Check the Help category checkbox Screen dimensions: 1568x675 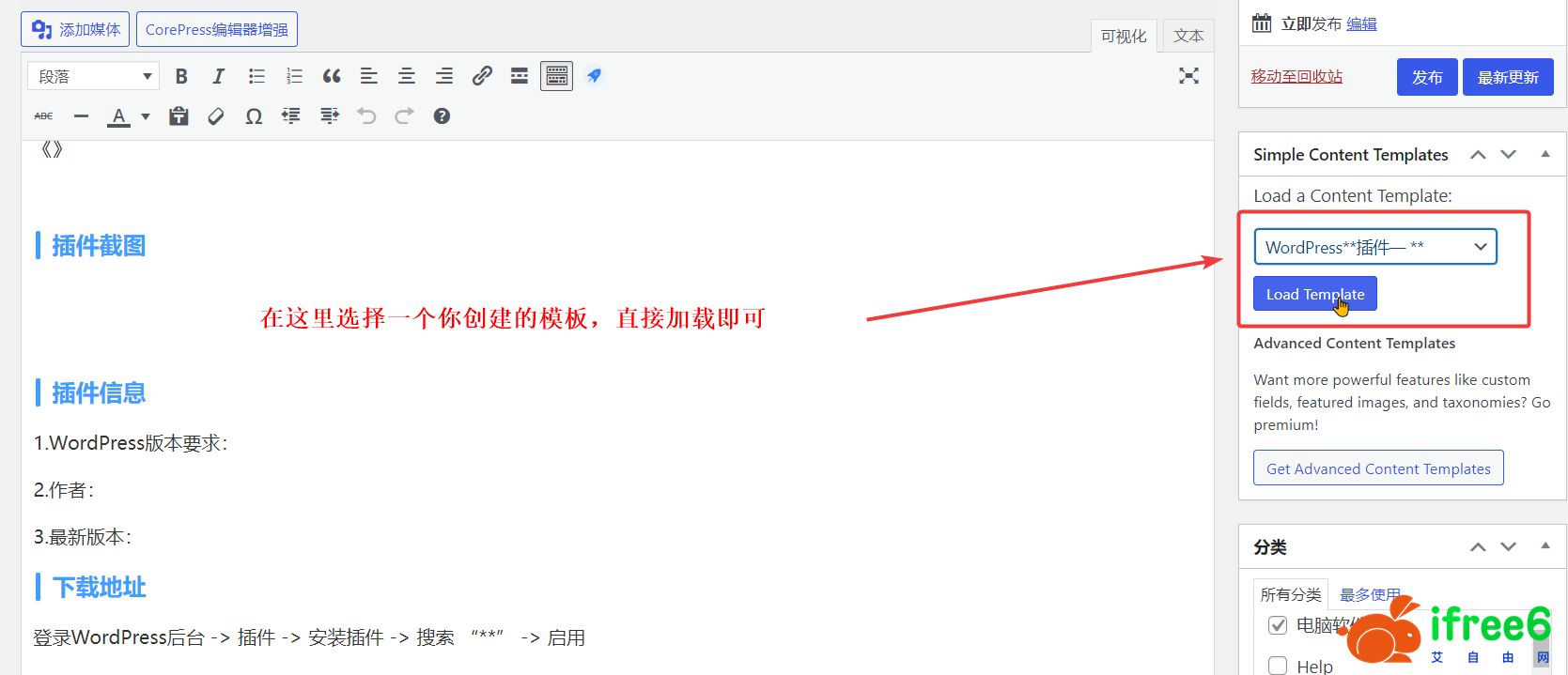1278,666
